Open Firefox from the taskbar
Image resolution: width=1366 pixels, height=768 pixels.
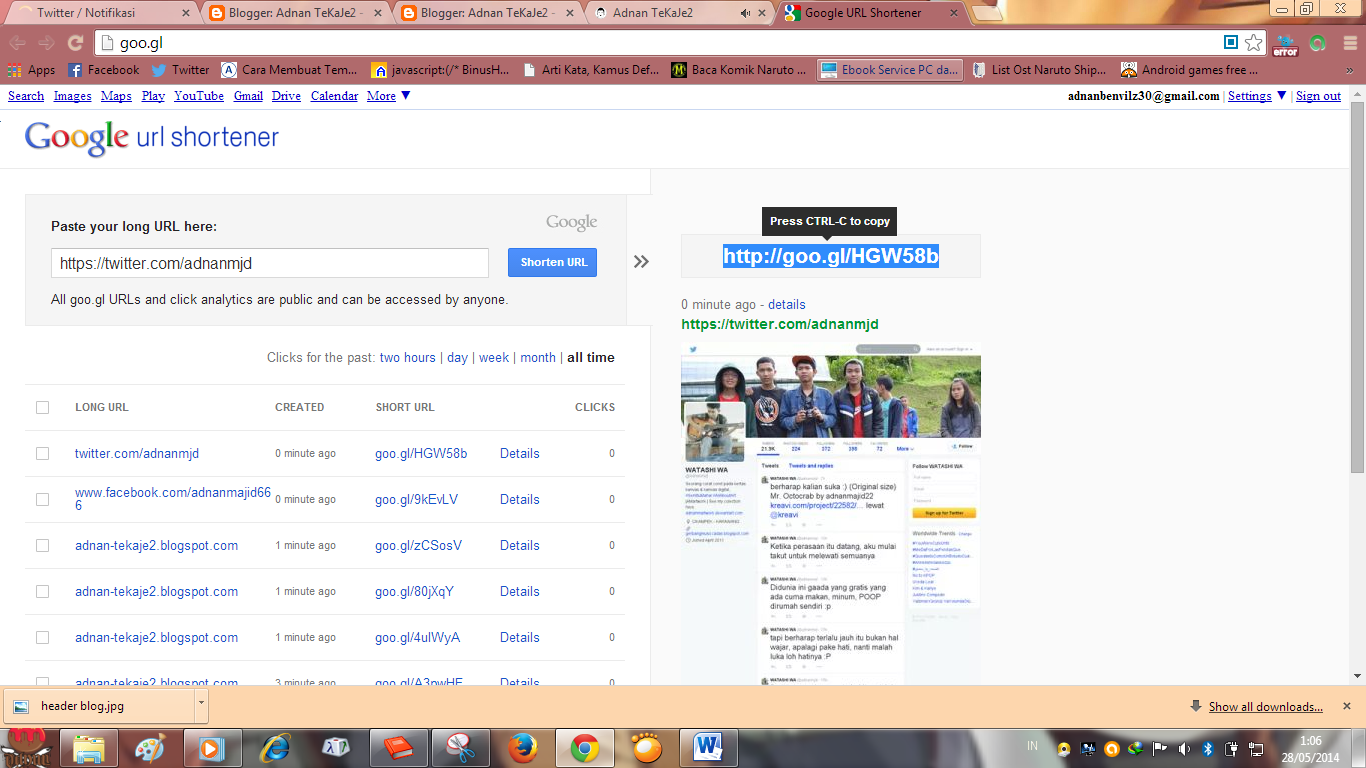click(x=522, y=748)
